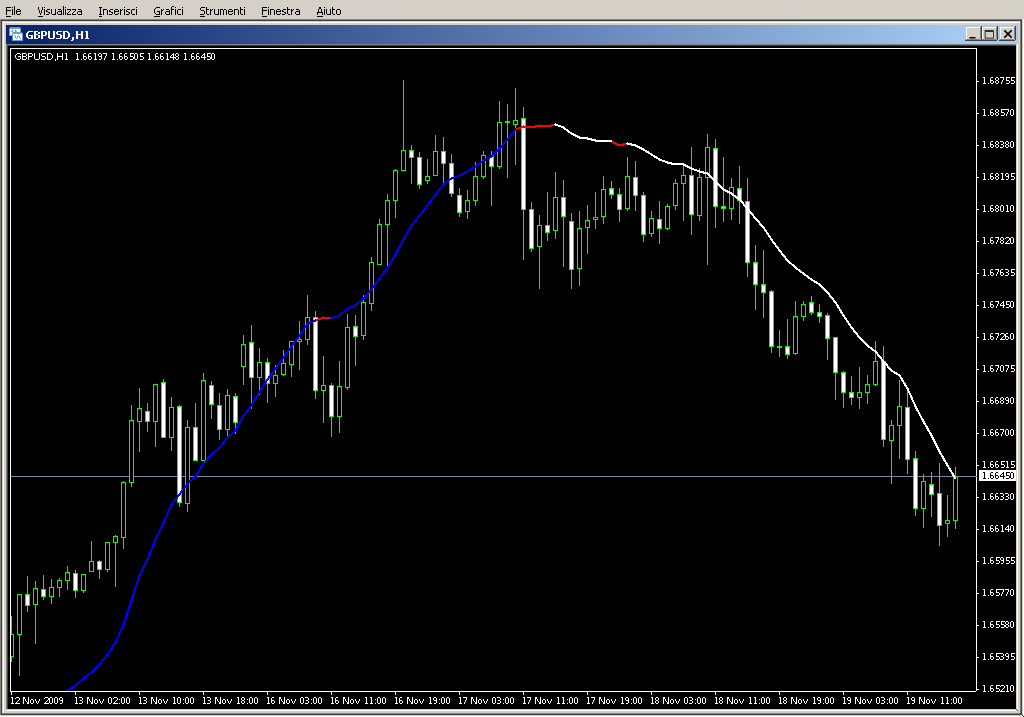Click time axis label 17 Nov 19:00
This screenshot has height=717, width=1024.
click(x=614, y=701)
